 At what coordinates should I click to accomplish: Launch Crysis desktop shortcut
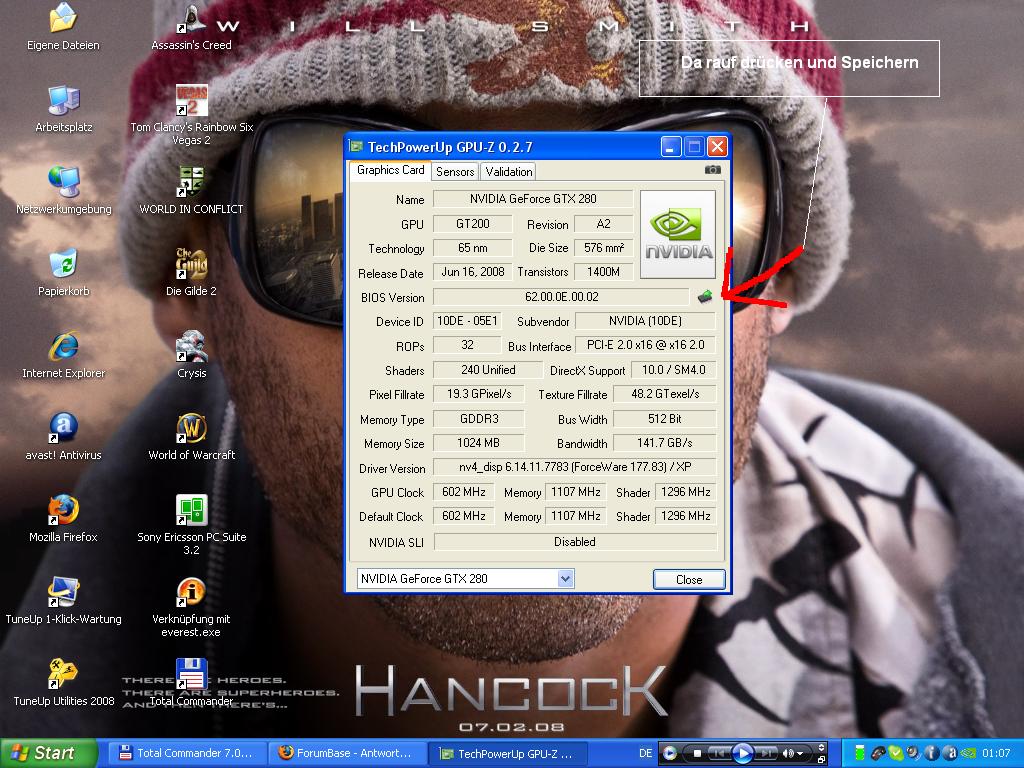pos(191,354)
